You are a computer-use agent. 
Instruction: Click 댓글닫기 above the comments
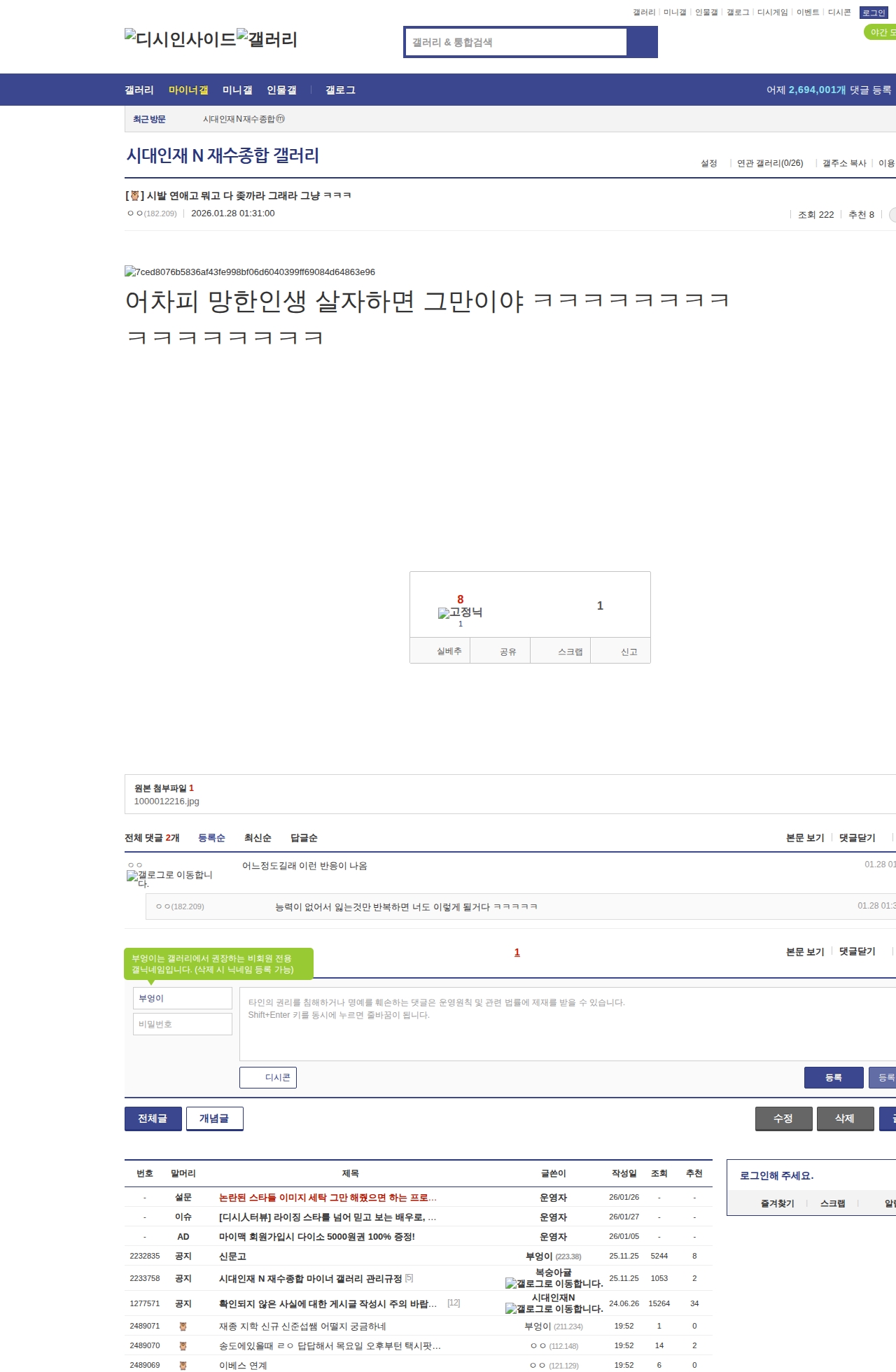point(857,838)
